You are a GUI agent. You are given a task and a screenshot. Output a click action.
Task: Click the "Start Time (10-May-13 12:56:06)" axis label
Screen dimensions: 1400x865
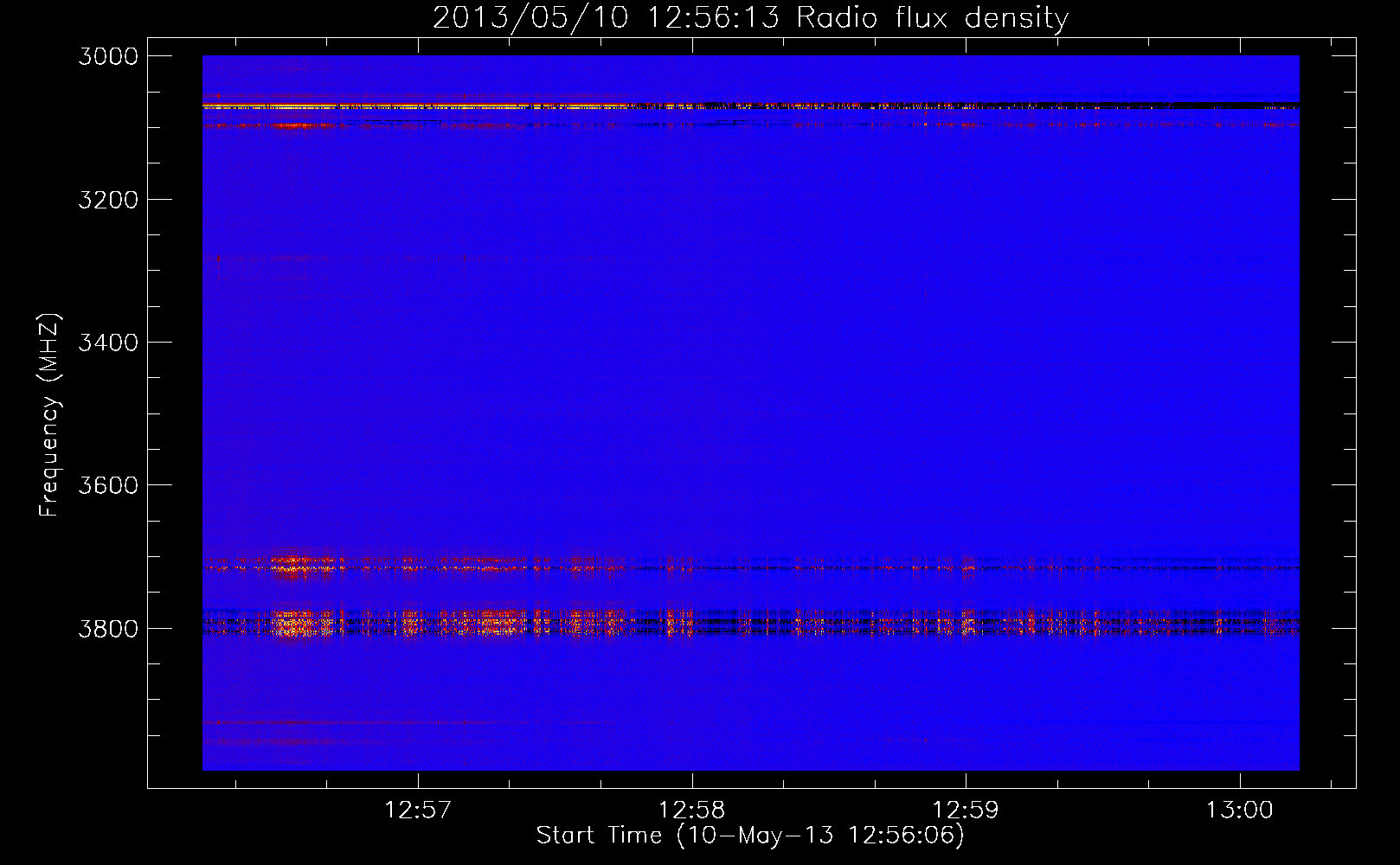[749, 836]
